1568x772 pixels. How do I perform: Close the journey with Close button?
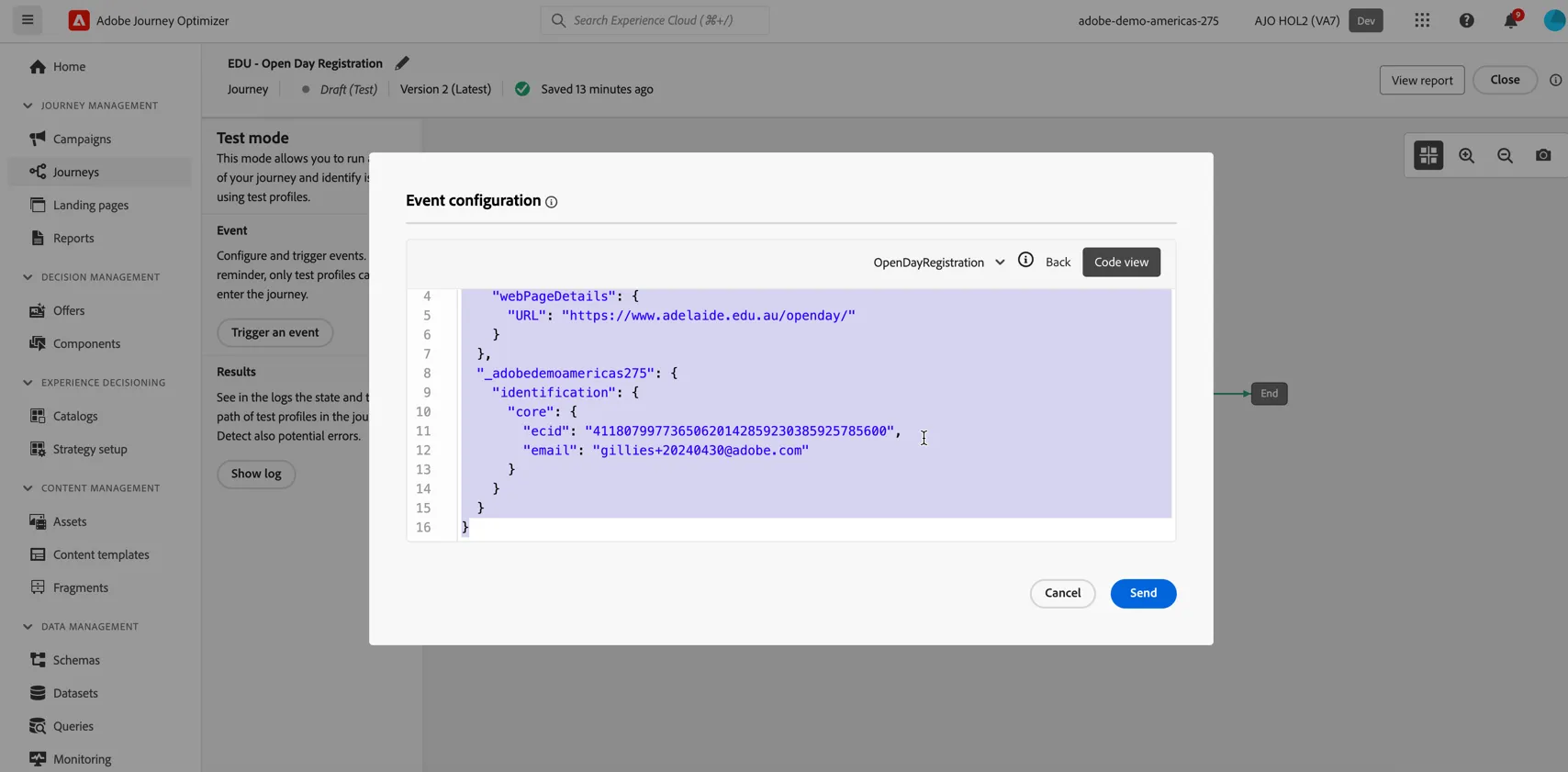point(1505,80)
